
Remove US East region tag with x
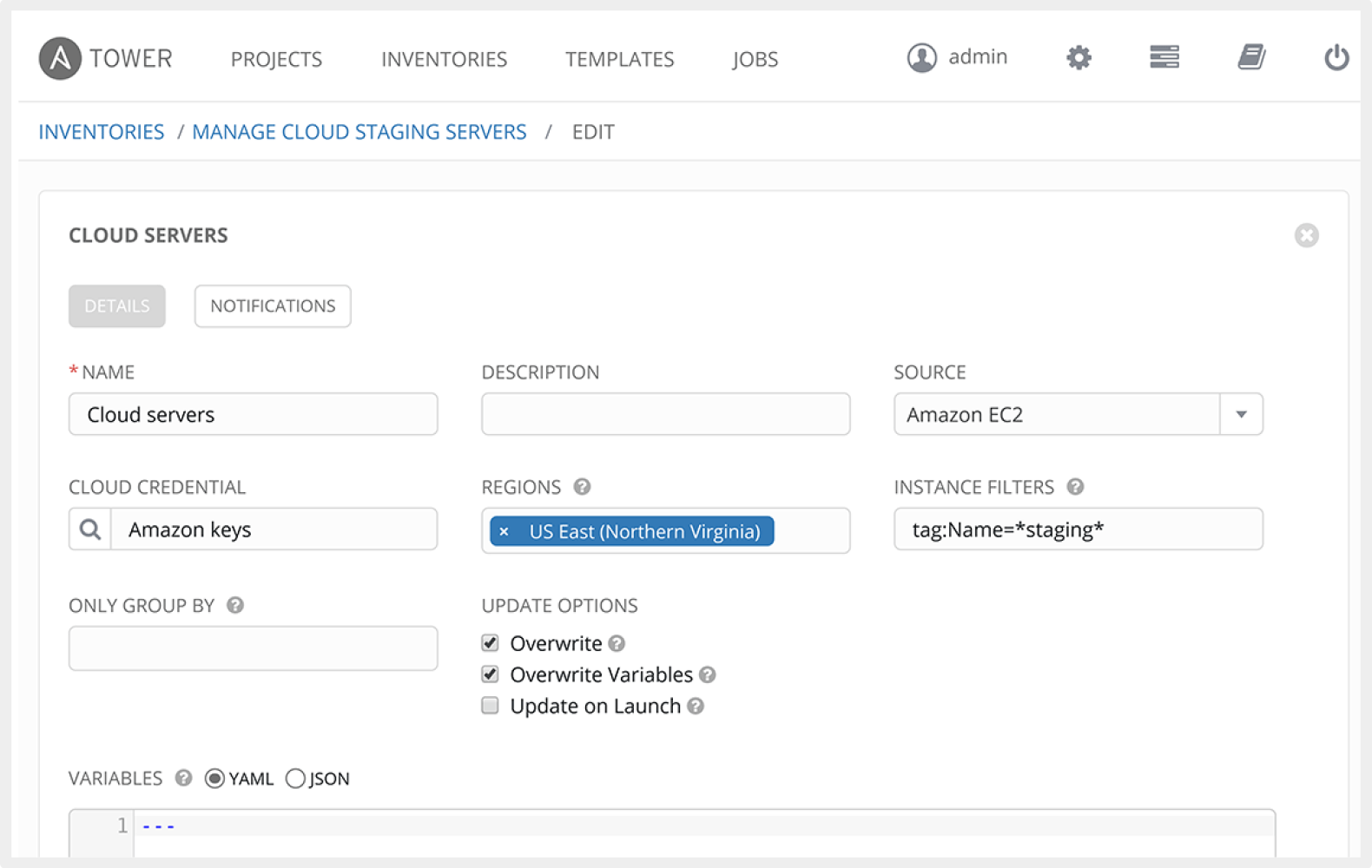(x=505, y=531)
